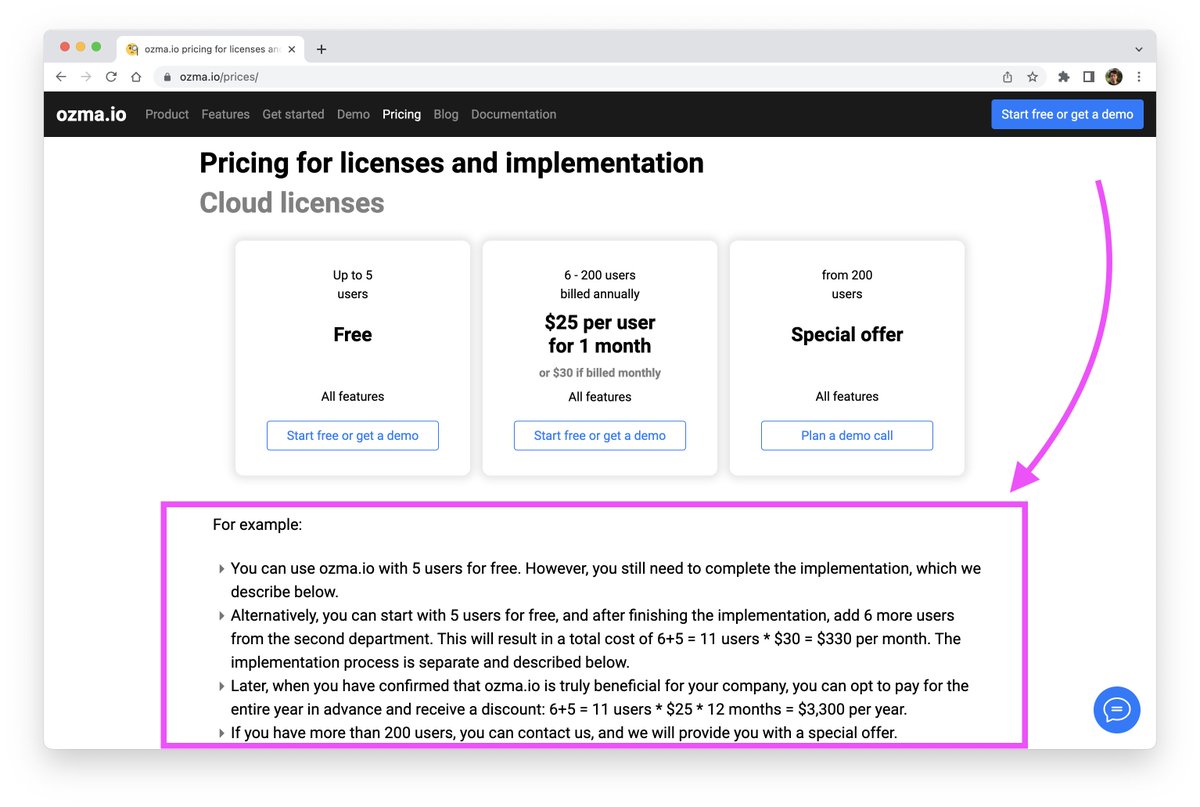Go to Get started page
The width and height of the screenshot is (1200, 807).
293,114
